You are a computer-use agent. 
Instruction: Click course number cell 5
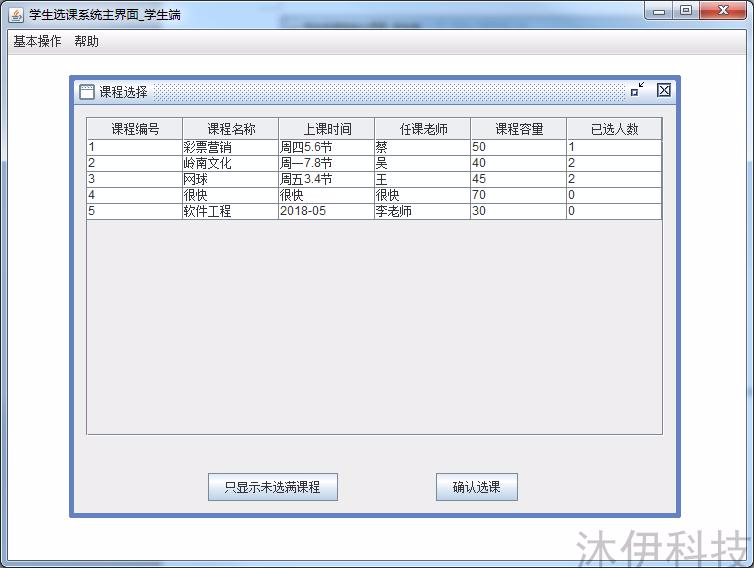(x=135, y=211)
